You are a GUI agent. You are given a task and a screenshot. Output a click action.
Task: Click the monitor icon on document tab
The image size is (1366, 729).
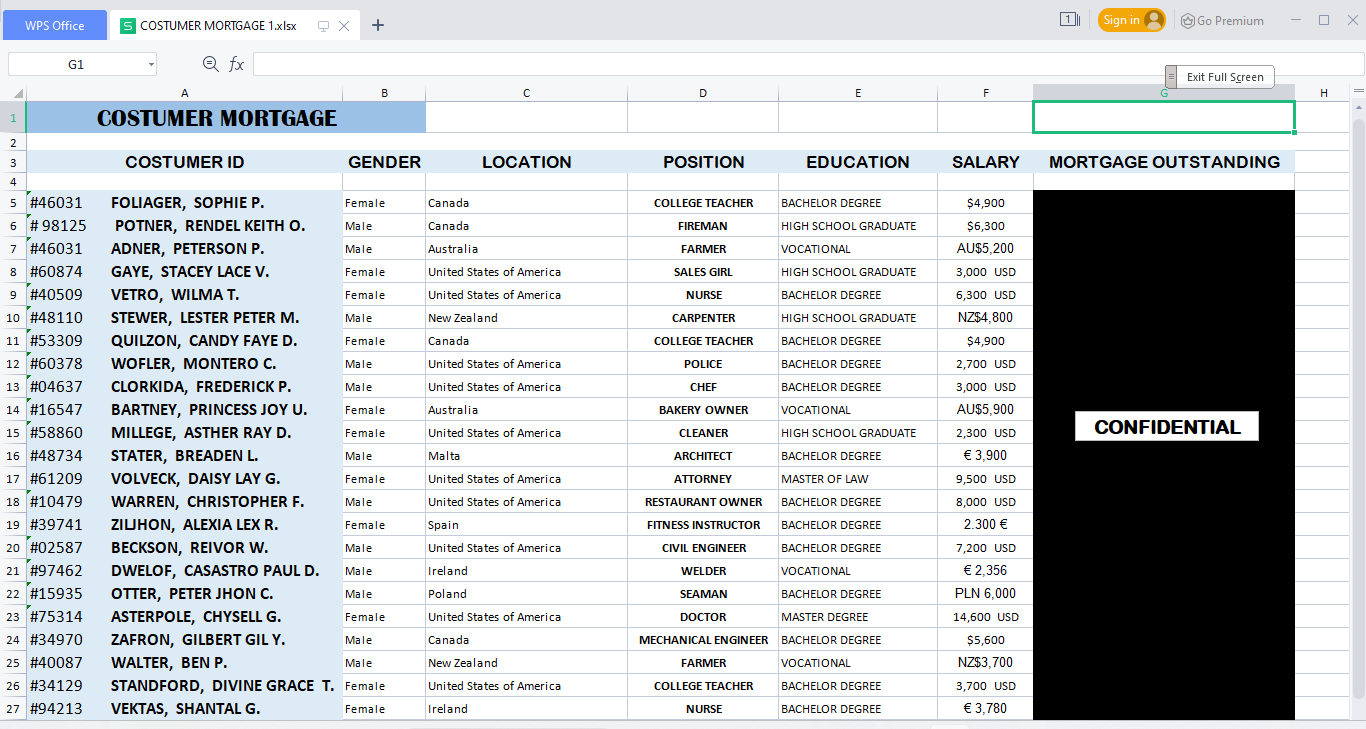pyautogui.click(x=323, y=26)
